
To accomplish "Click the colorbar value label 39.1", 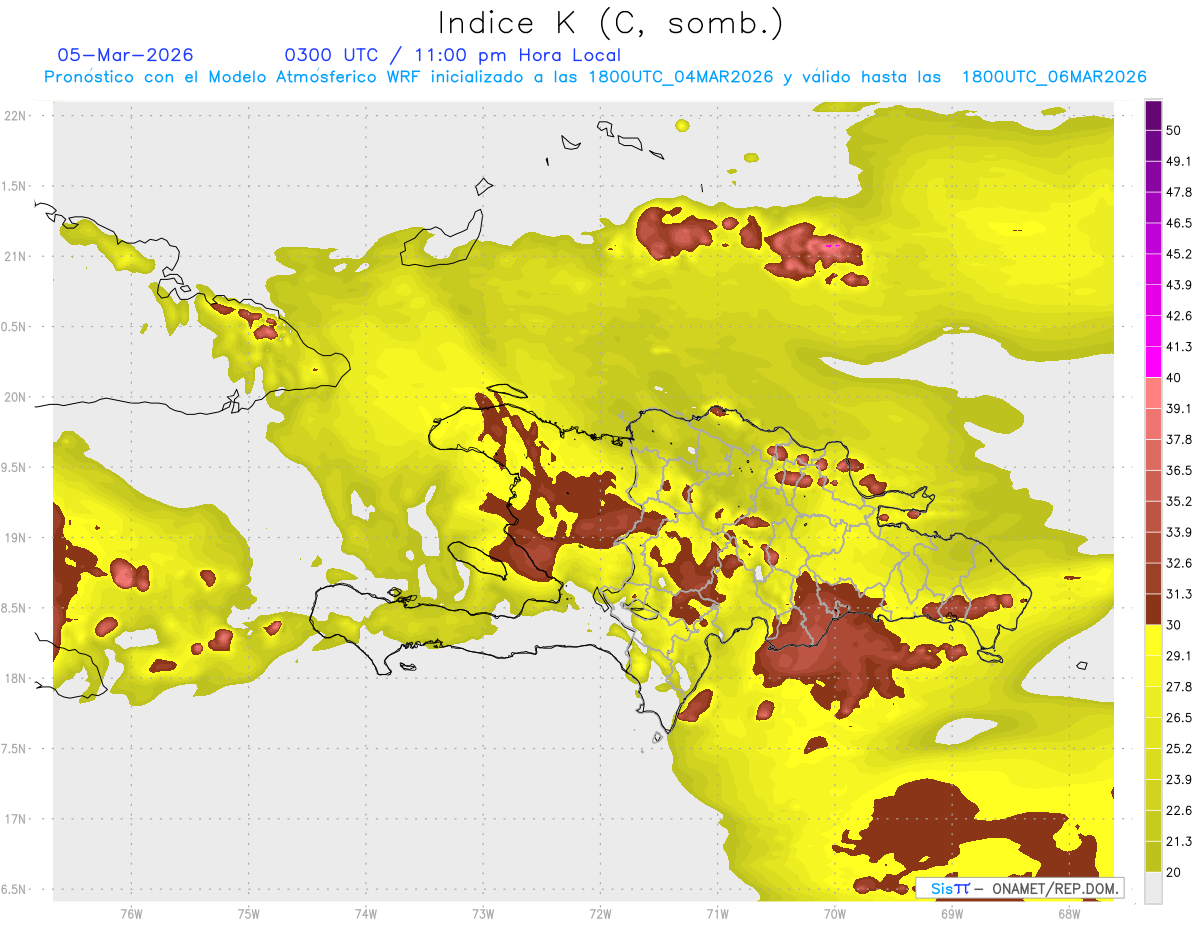I will point(1179,408).
